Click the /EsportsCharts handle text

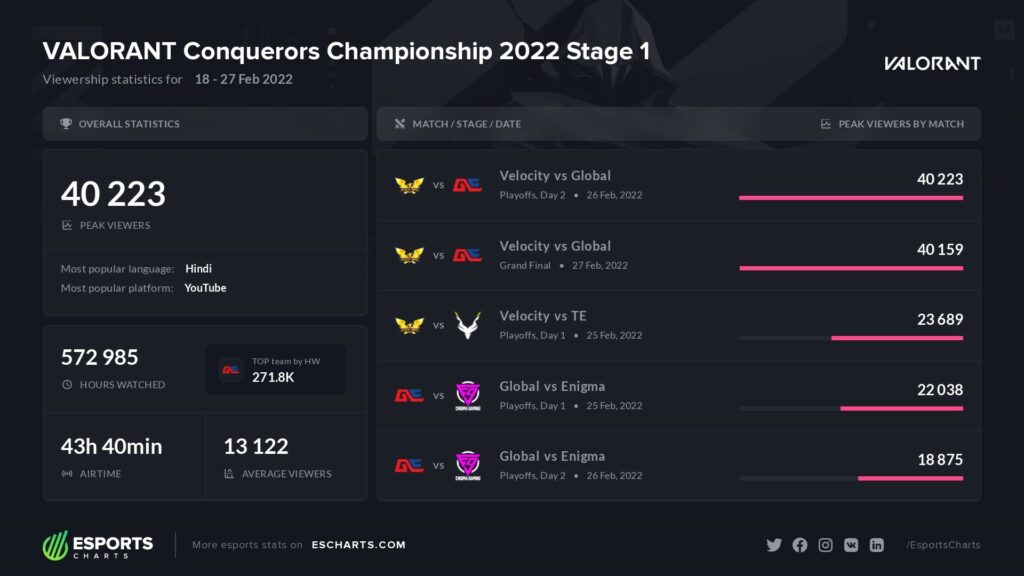pyautogui.click(x=943, y=545)
